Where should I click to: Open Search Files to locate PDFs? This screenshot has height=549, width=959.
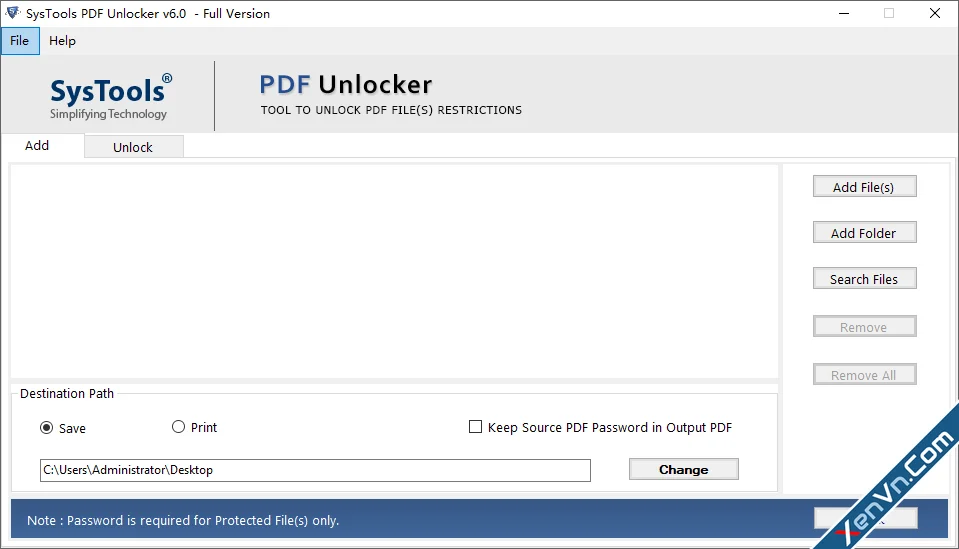click(x=864, y=279)
